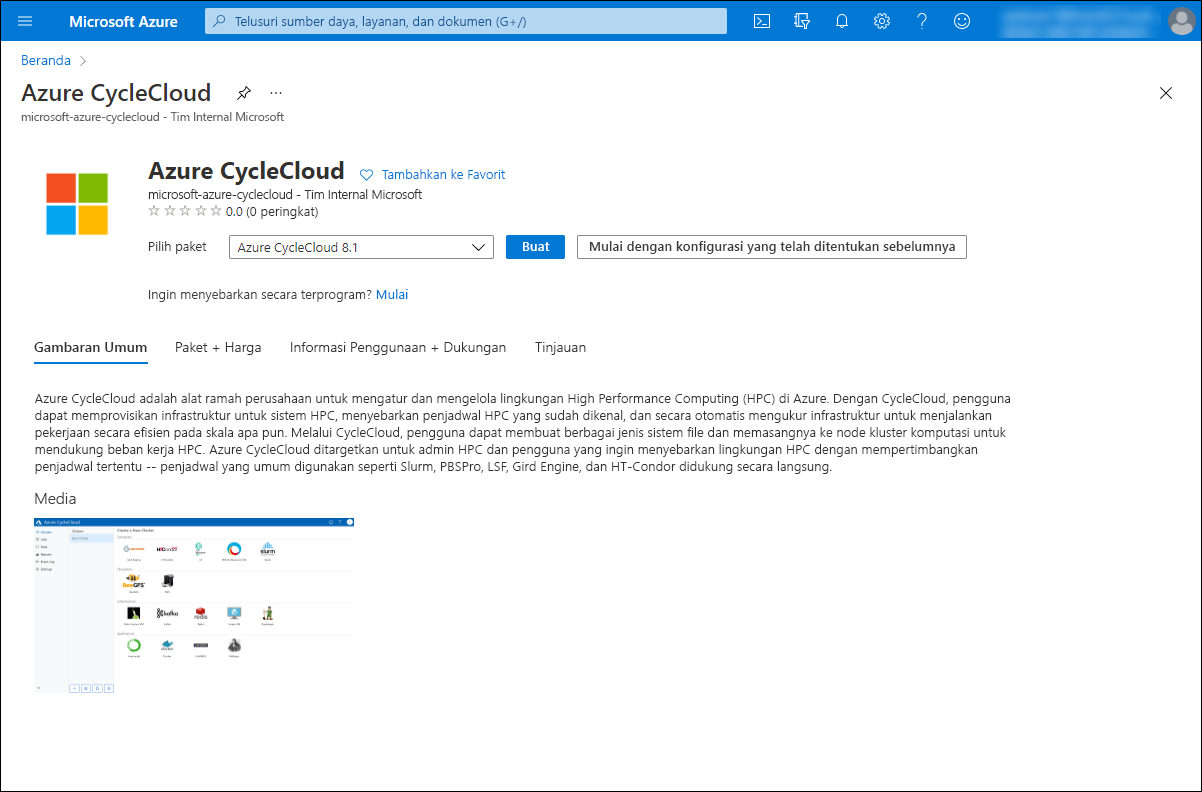Open the help question mark icon
This screenshot has height=792, width=1202.
click(921, 20)
